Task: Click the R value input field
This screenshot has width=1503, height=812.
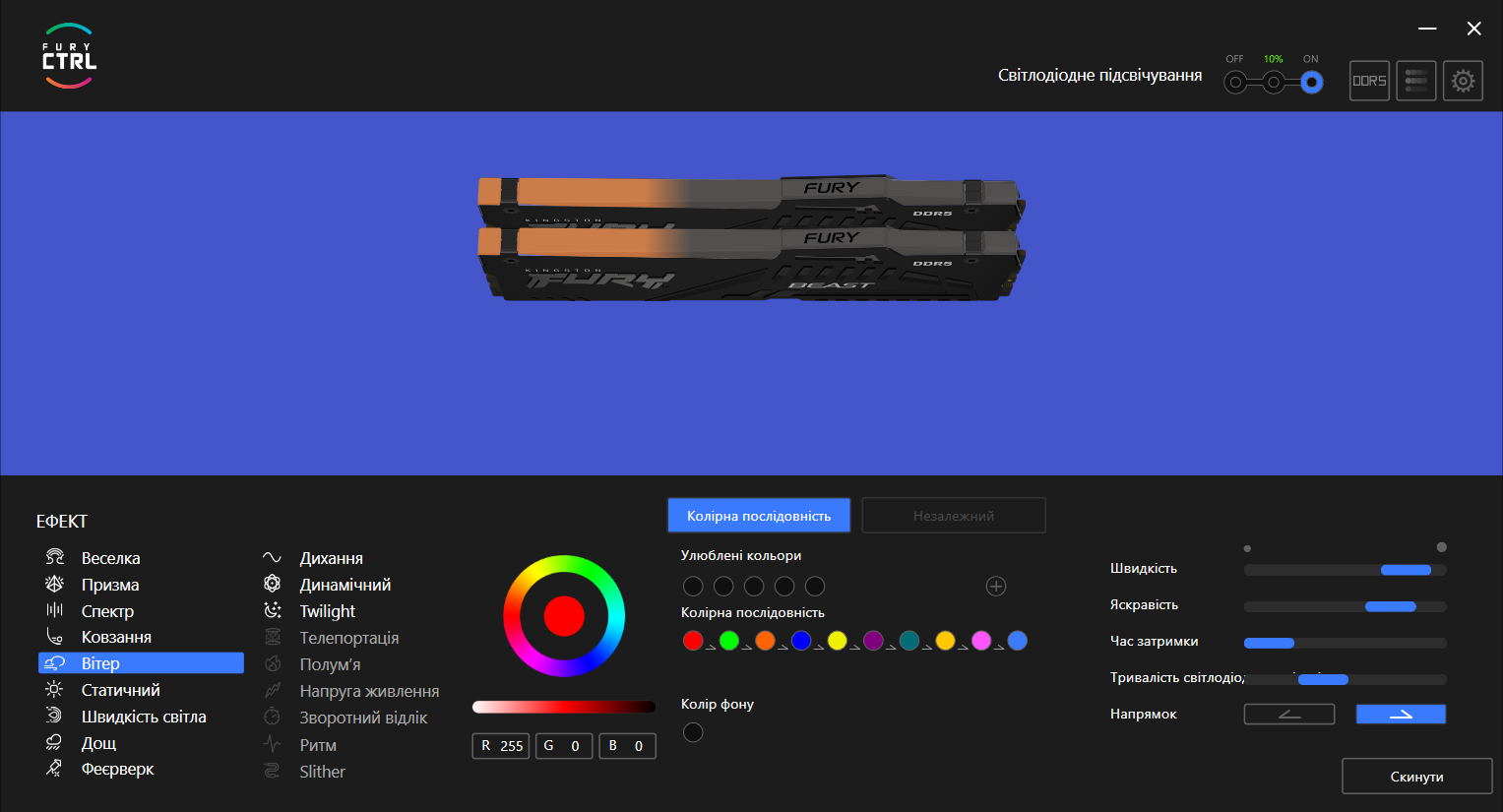Action: pyautogui.click(x=501, y=746)
